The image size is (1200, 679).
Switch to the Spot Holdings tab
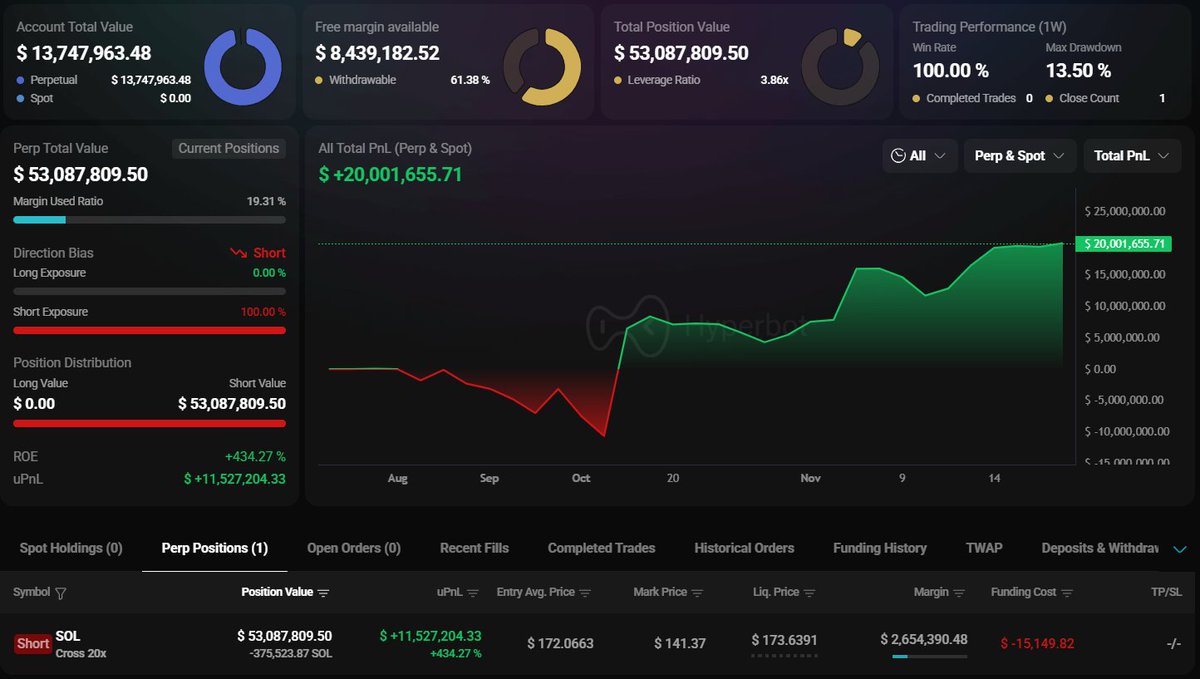[x=71, y=548]
